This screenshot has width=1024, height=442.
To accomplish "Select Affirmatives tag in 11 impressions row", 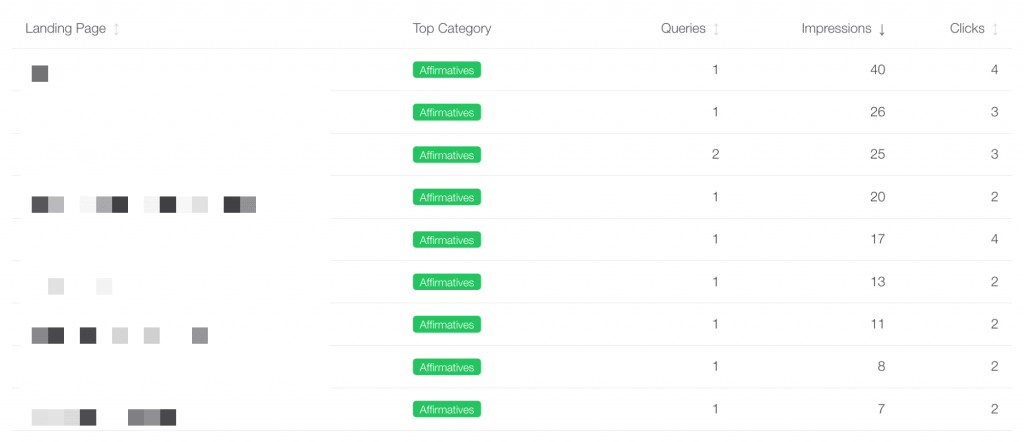I will 447,324.
